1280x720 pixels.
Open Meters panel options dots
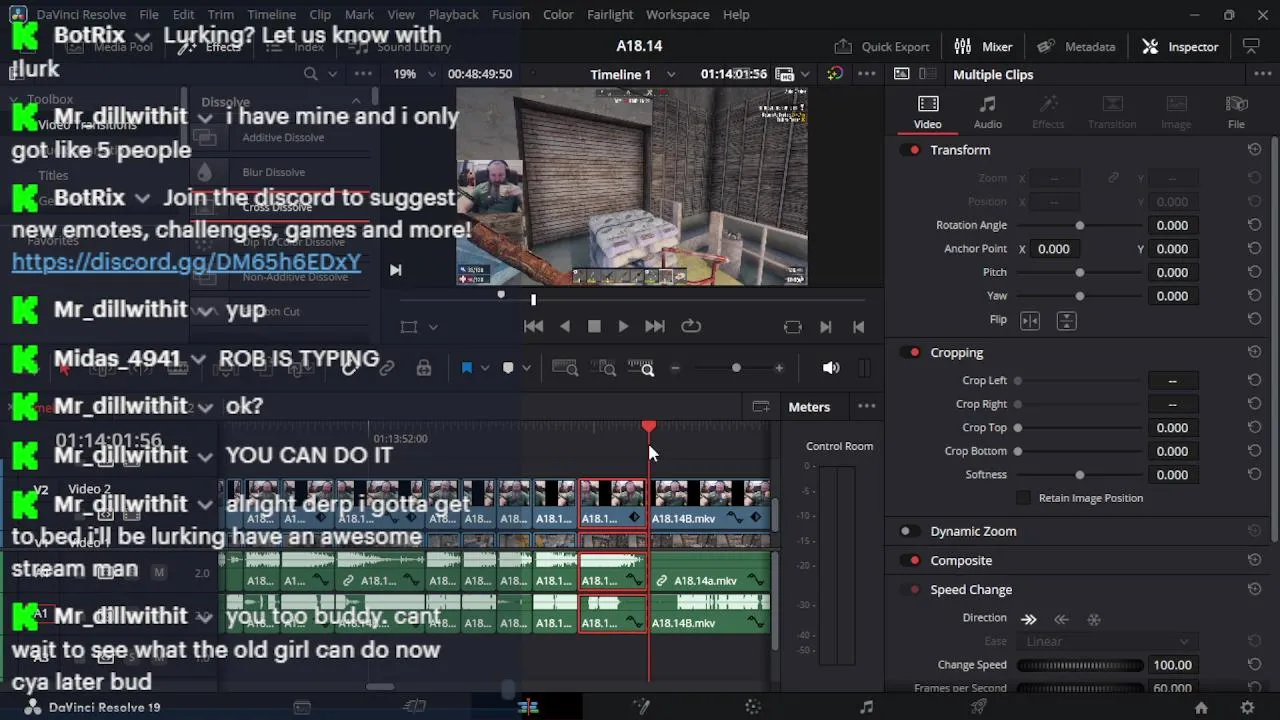point(867,407)
